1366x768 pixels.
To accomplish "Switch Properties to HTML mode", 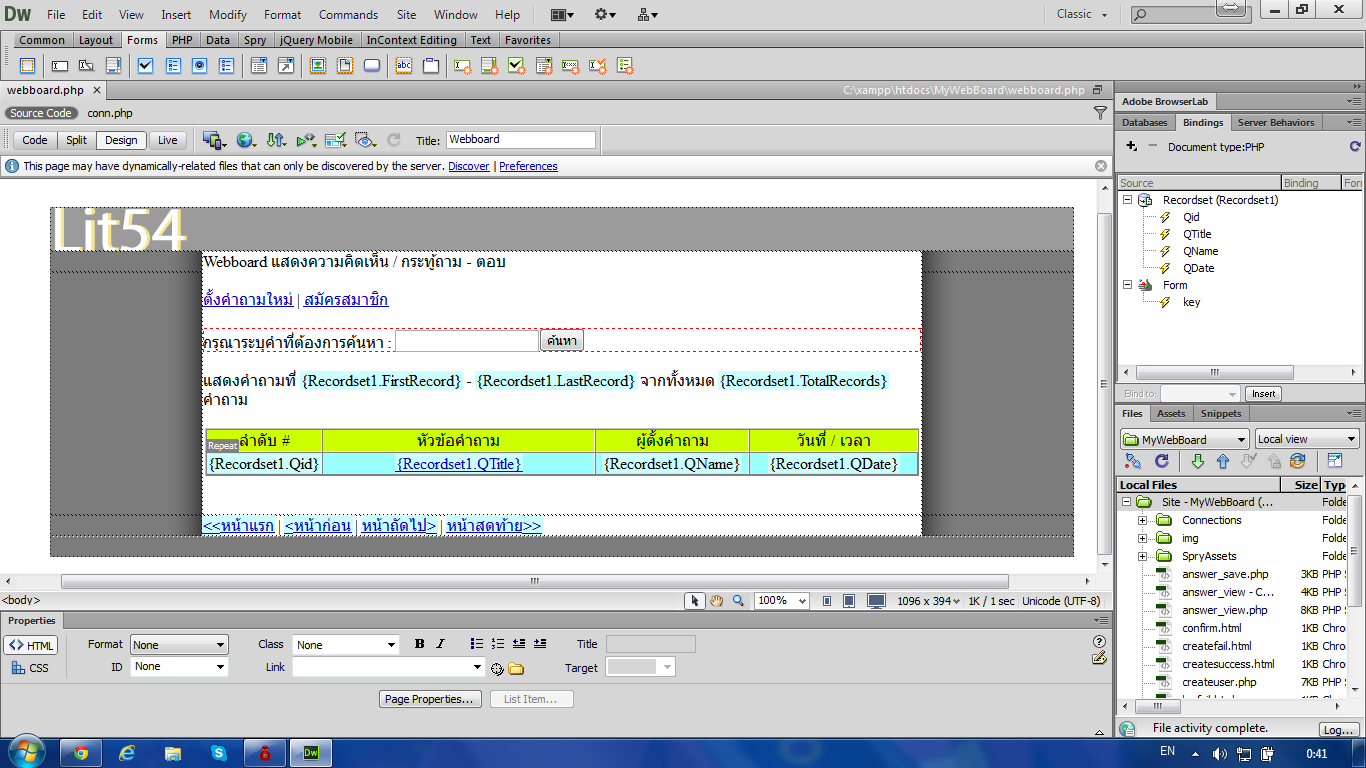I will [x=31, y=645].
